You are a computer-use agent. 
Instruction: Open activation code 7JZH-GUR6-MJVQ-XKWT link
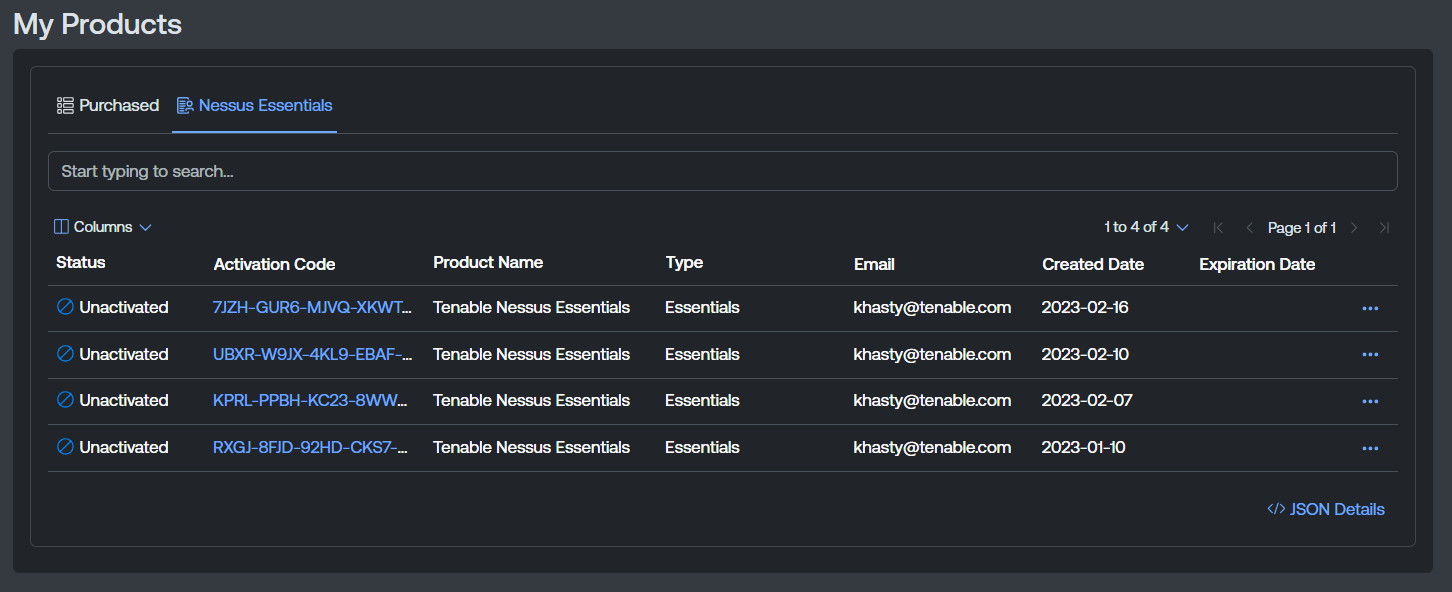pos(312,307)
